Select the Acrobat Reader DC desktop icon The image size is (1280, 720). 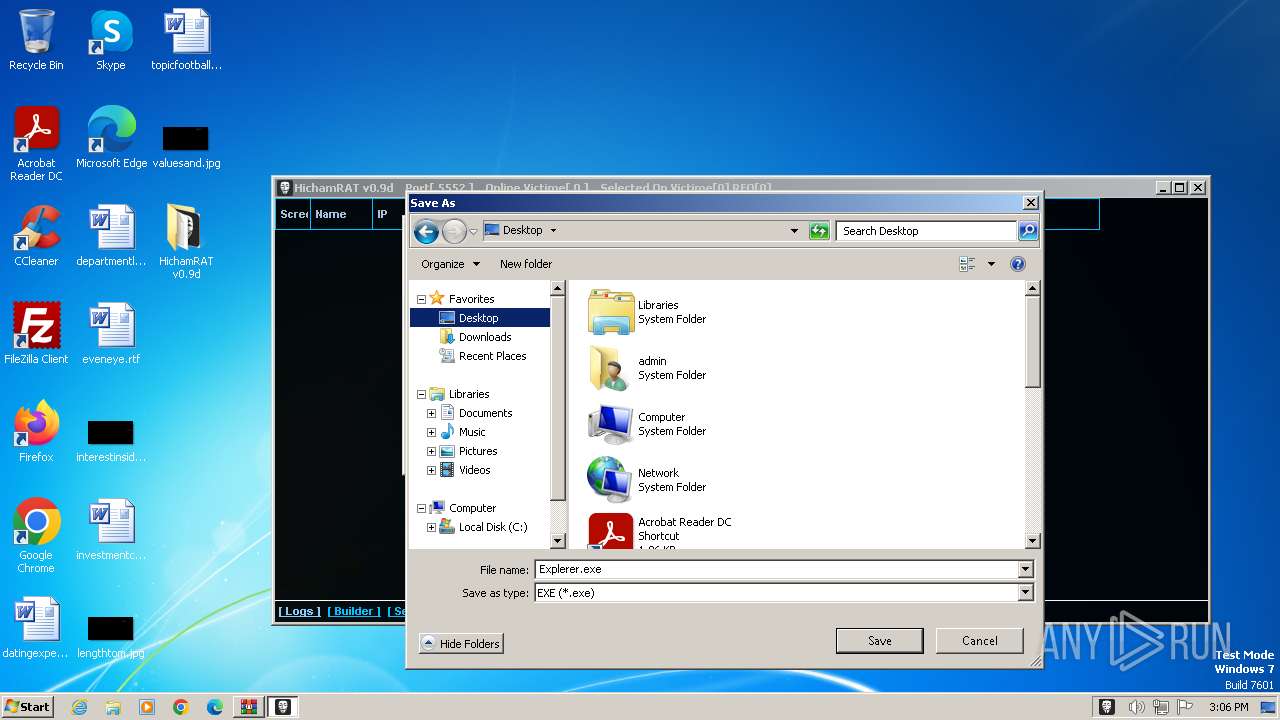tap(36, 144)
